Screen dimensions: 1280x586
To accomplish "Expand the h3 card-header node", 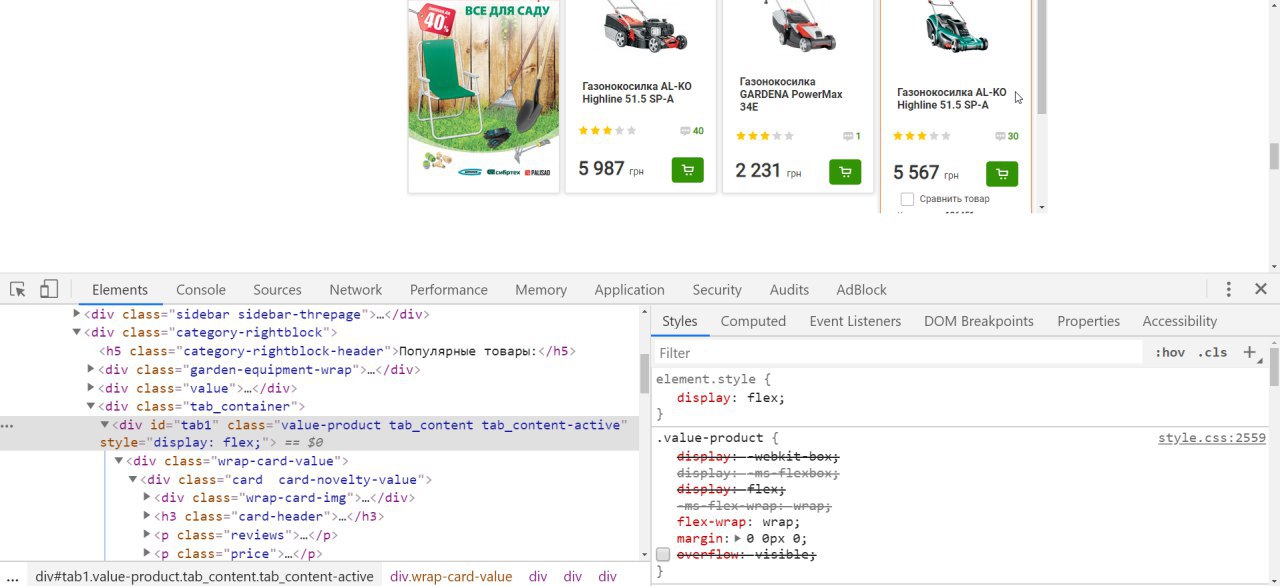I will point(149,517).
